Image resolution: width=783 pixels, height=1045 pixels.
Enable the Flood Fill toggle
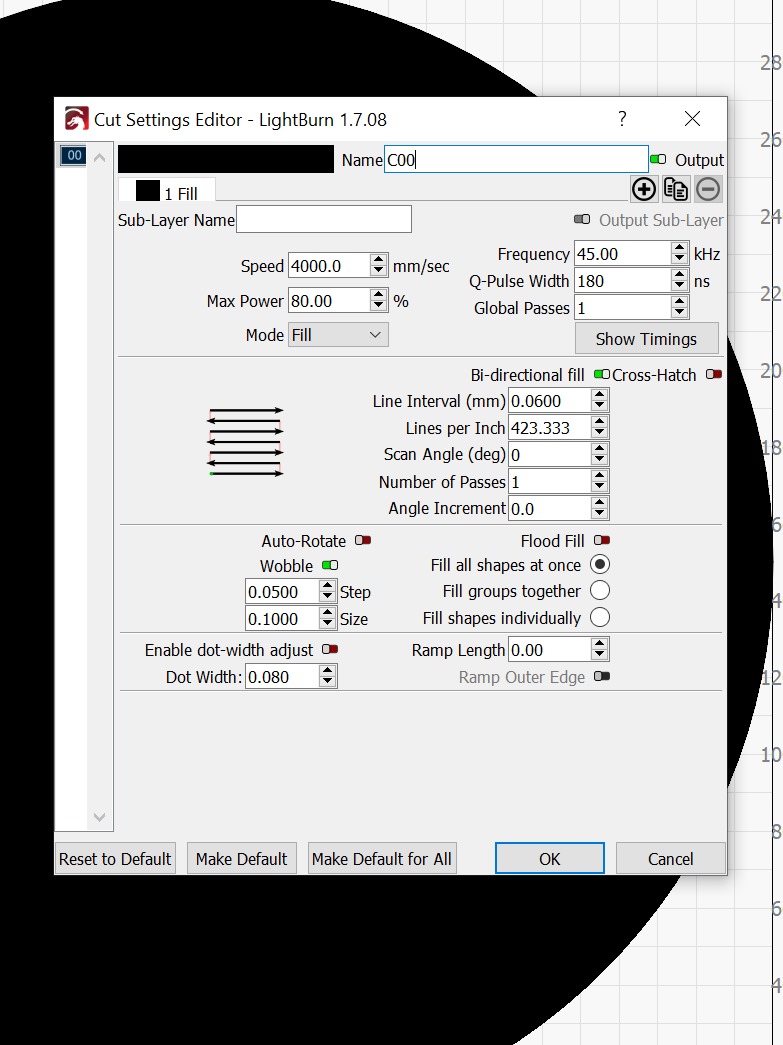(x=602, y=540)
